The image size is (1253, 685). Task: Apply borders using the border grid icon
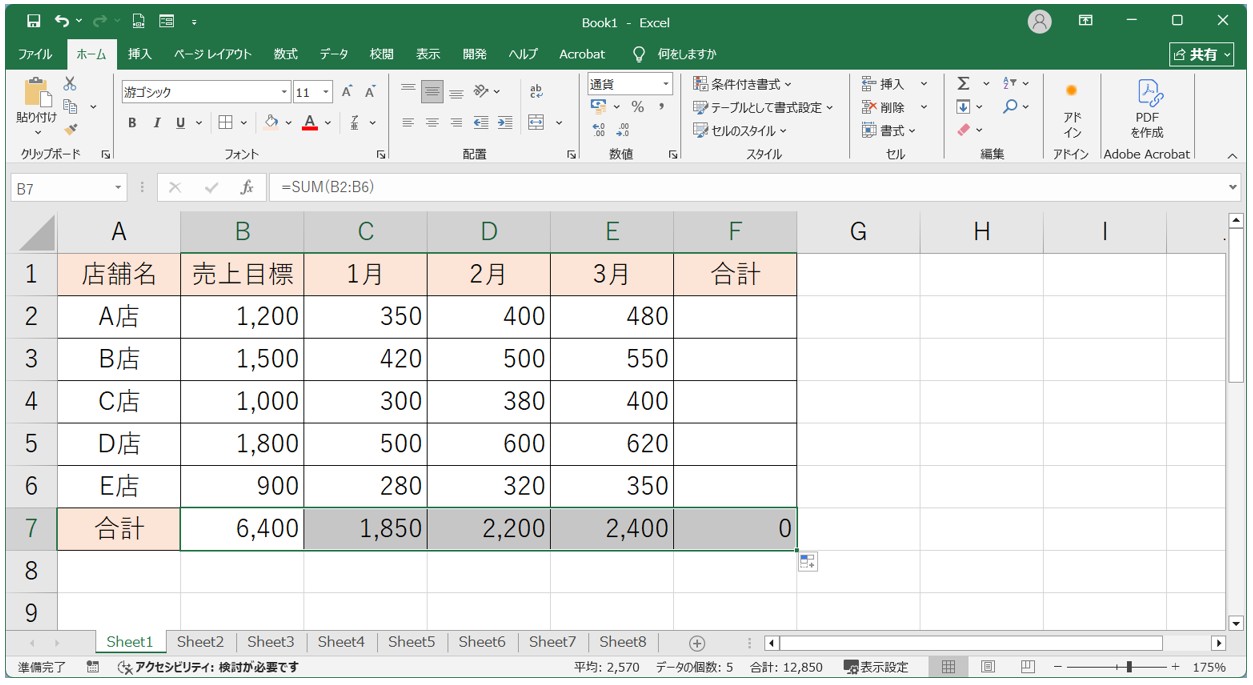click(x=225, y=122)
